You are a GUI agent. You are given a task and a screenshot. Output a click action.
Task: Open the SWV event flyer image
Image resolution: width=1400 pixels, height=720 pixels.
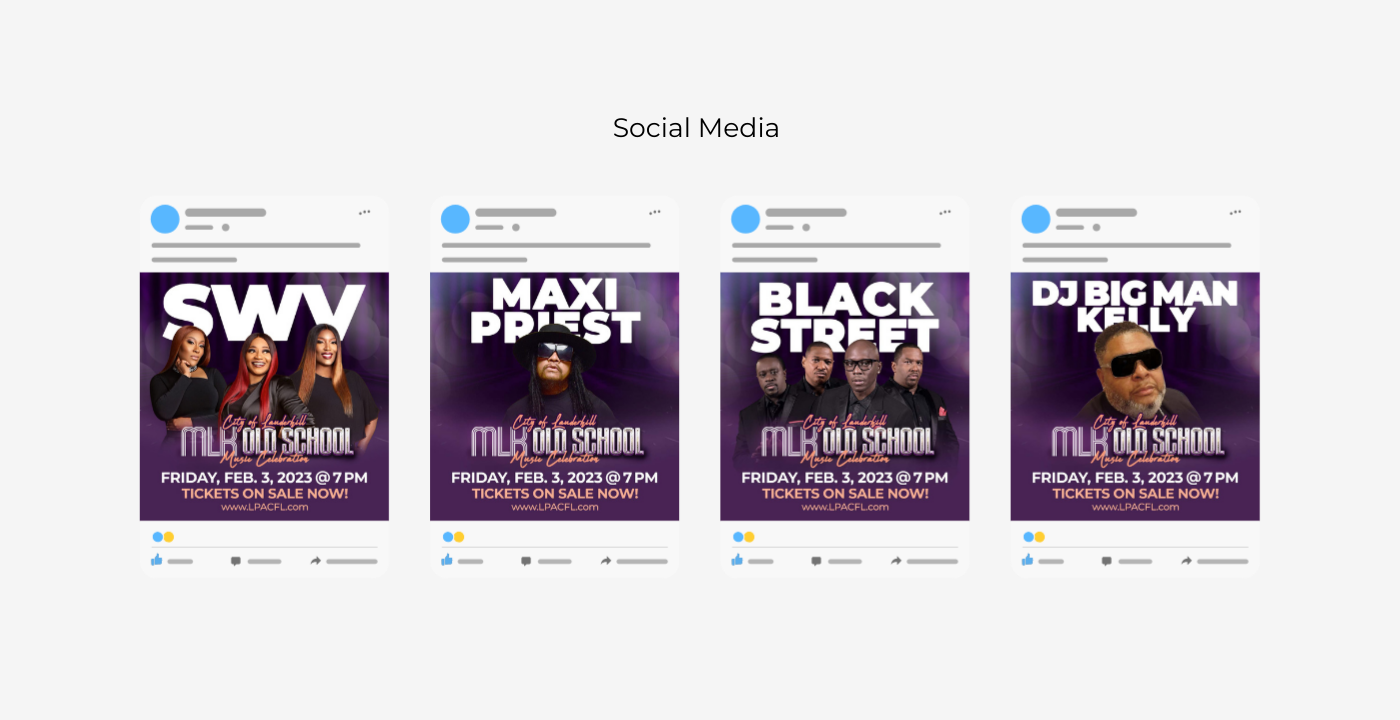(x=264, y=396)
